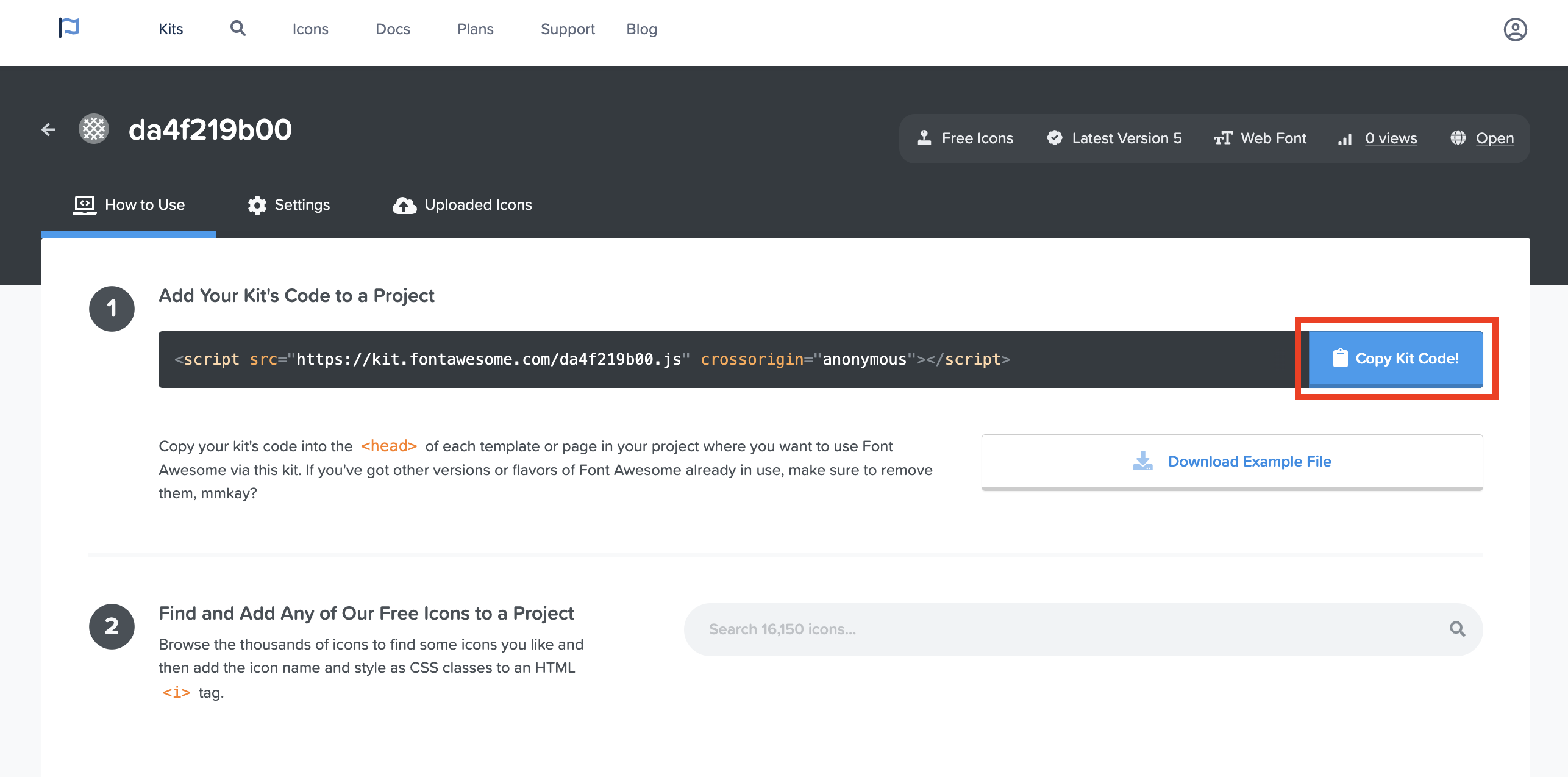
Task: Open the 0 views link
Action: (1391, 138)
